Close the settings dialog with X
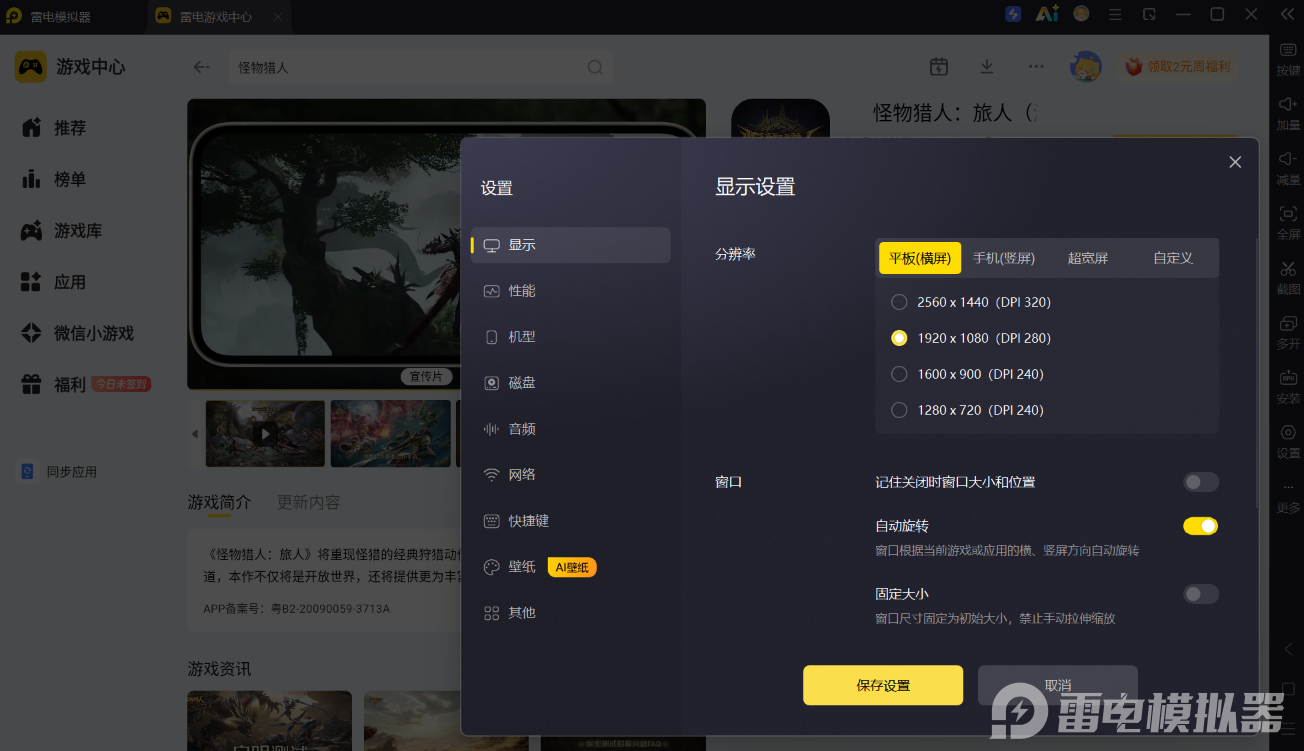The image size is (1304, 751). point(1235,162)
